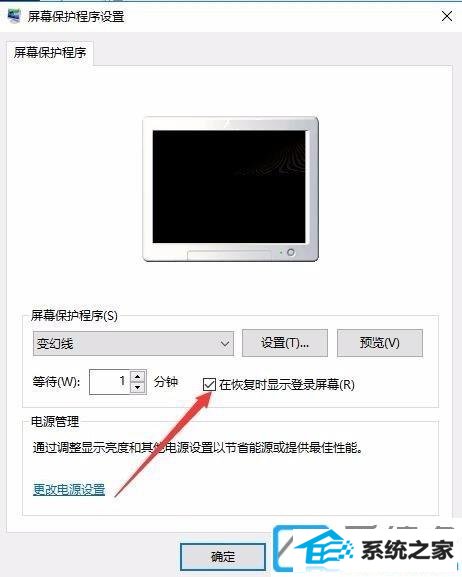Uncheck 在恢复时显示登录屏幕 checkbox
This screenshot has height=577, width=462.
(x=209, y=385)
